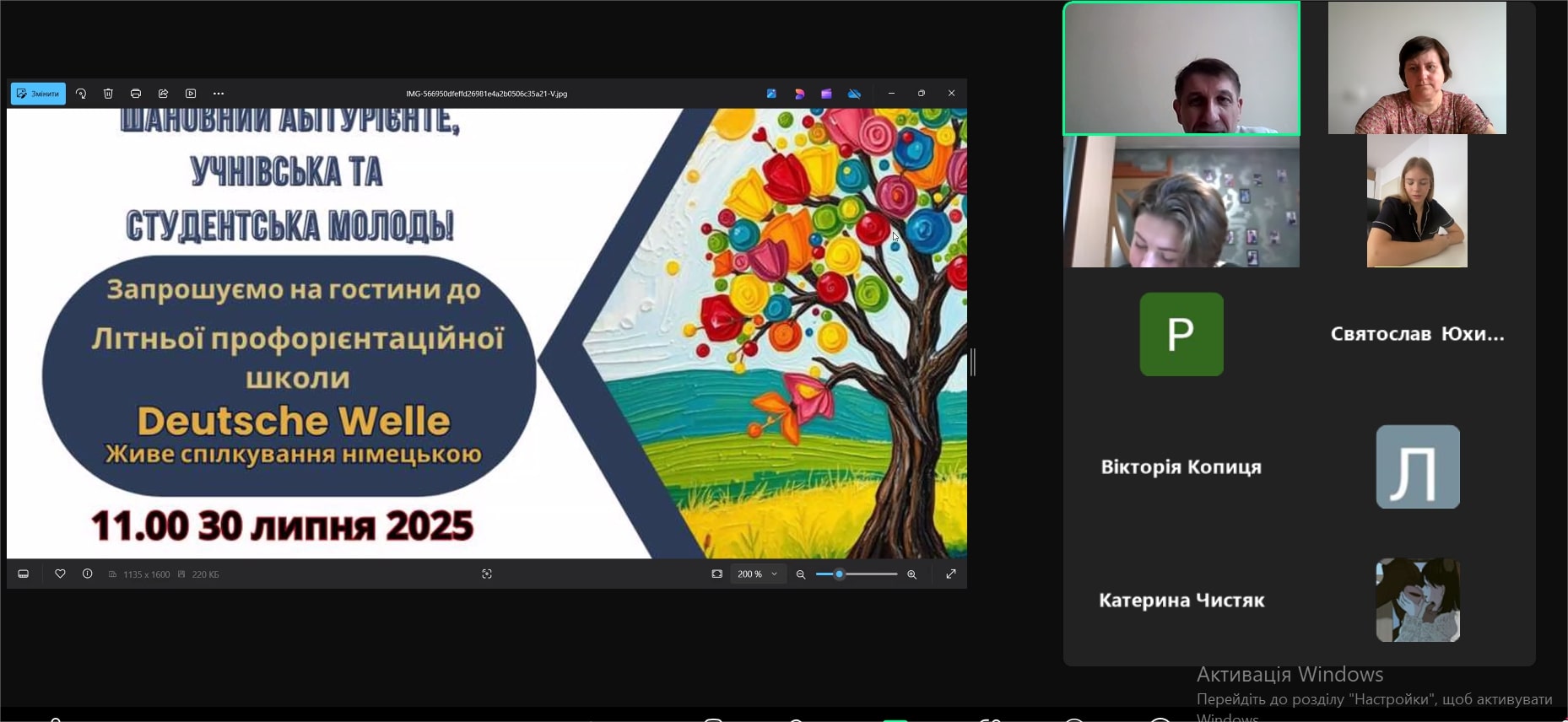Image resolution: width=1568 pixels, height=722 pixels.
Task: Mark the image as favorite with heart
Action: (x=60, y=574)
